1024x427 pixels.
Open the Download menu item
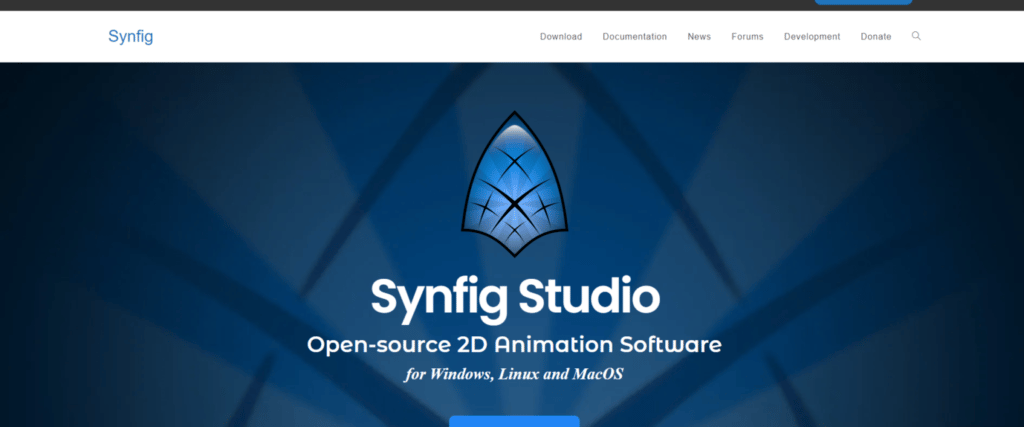pyautogui.click(x=560, y=37)
